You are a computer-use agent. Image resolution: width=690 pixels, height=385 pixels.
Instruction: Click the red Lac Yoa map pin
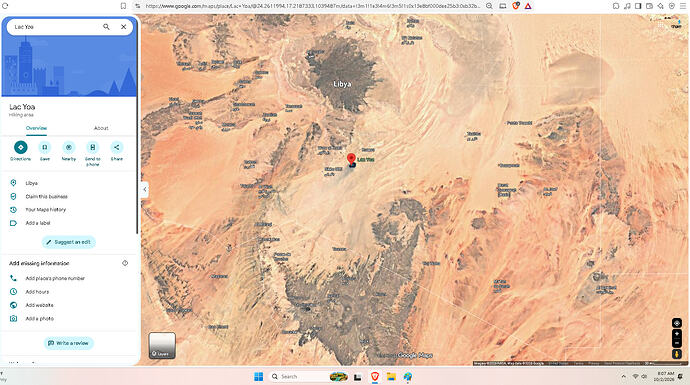[351, 160]
